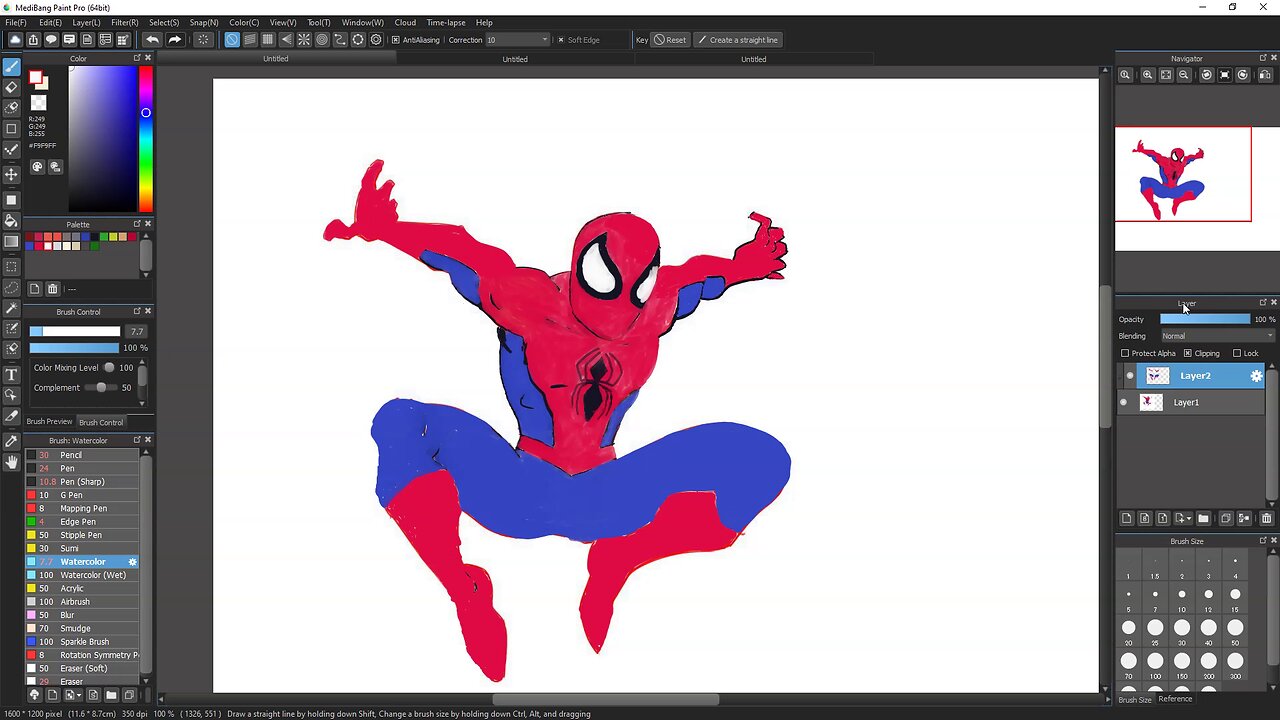This screenshot has width=1280, height=720.
Task: Hide Layer1 with visibility dot
Action: point(1124,402)
